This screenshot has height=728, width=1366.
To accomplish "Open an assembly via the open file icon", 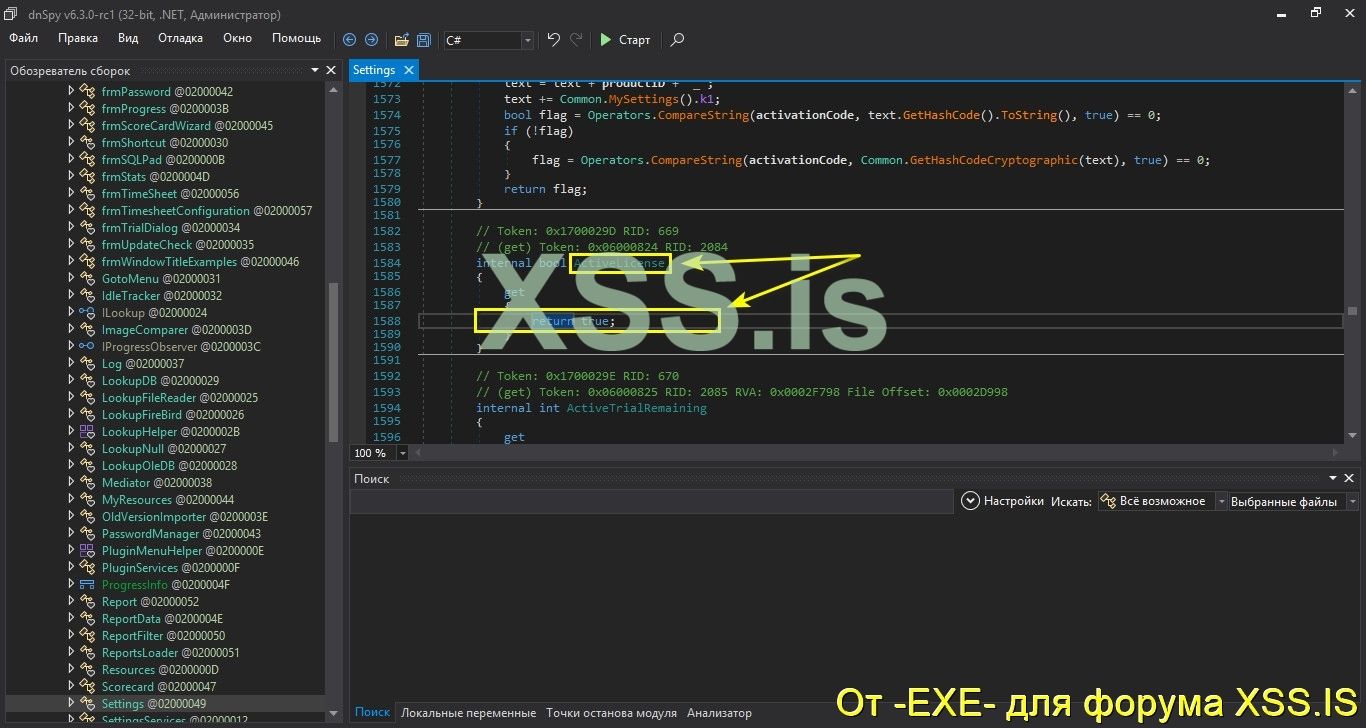I will tap(400, 39).
